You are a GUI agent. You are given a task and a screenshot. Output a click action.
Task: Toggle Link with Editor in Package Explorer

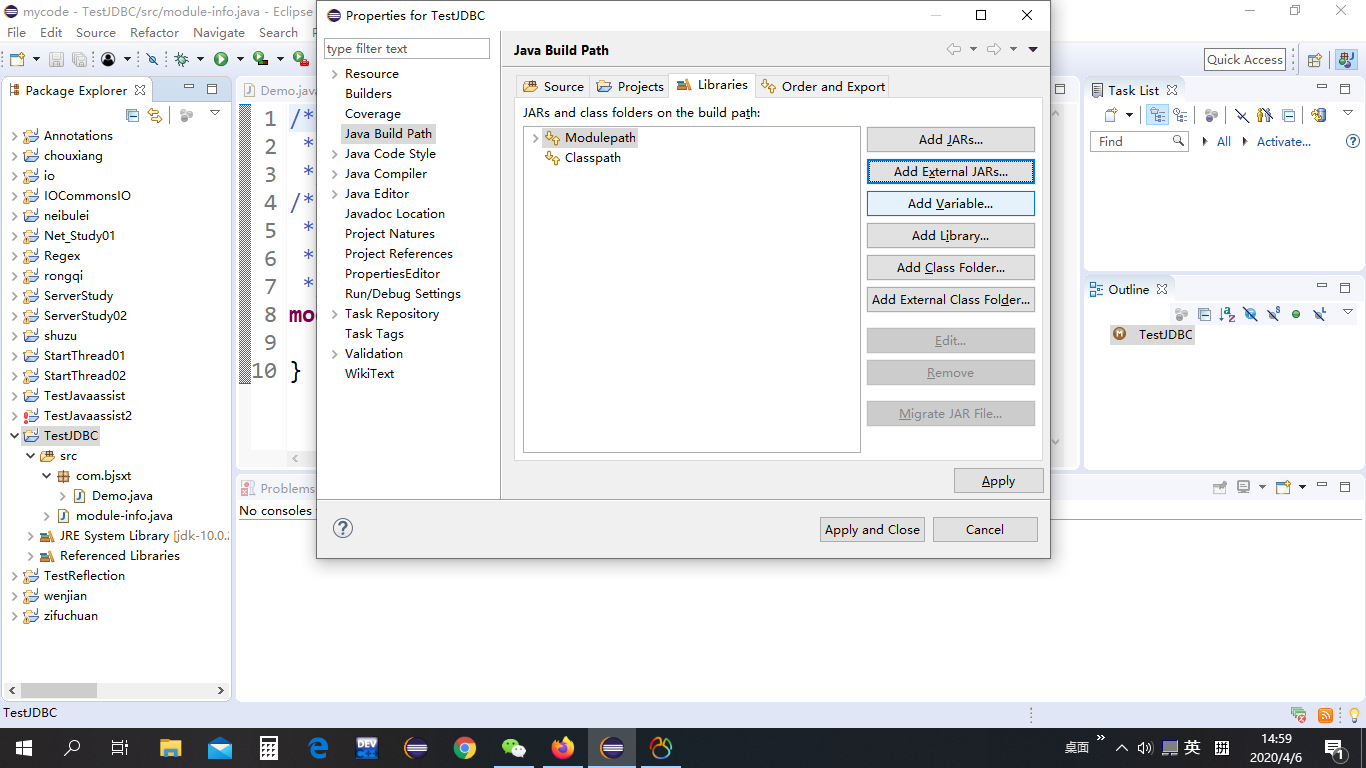(x=155, y=115)
